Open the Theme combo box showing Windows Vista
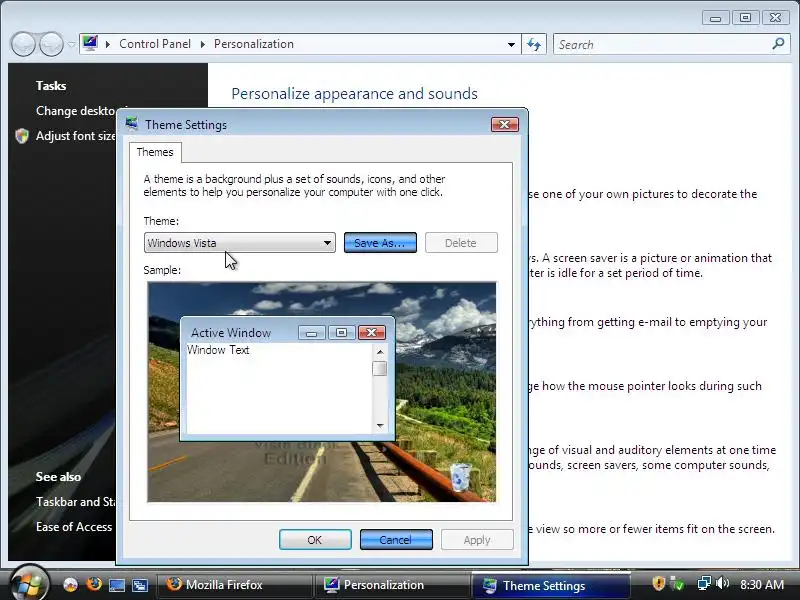The height and width of the screenshot is (600, 800). pos(239,243)
